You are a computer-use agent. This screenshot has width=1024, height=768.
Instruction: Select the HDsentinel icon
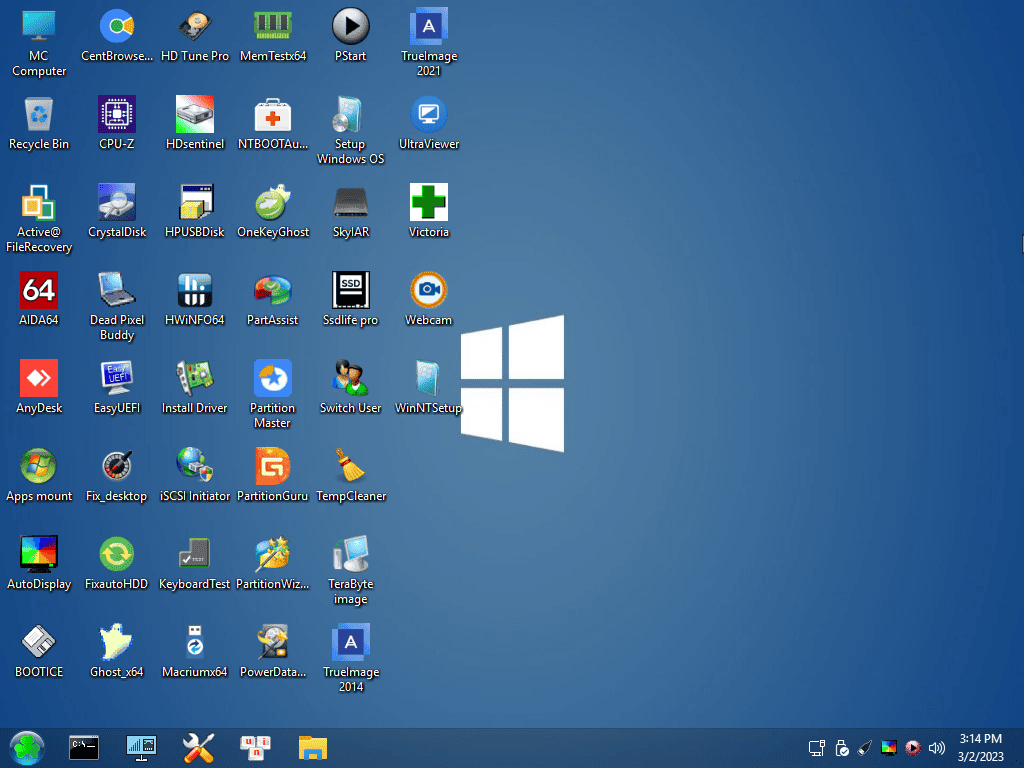pyautogui.click(x=195, y=114)
